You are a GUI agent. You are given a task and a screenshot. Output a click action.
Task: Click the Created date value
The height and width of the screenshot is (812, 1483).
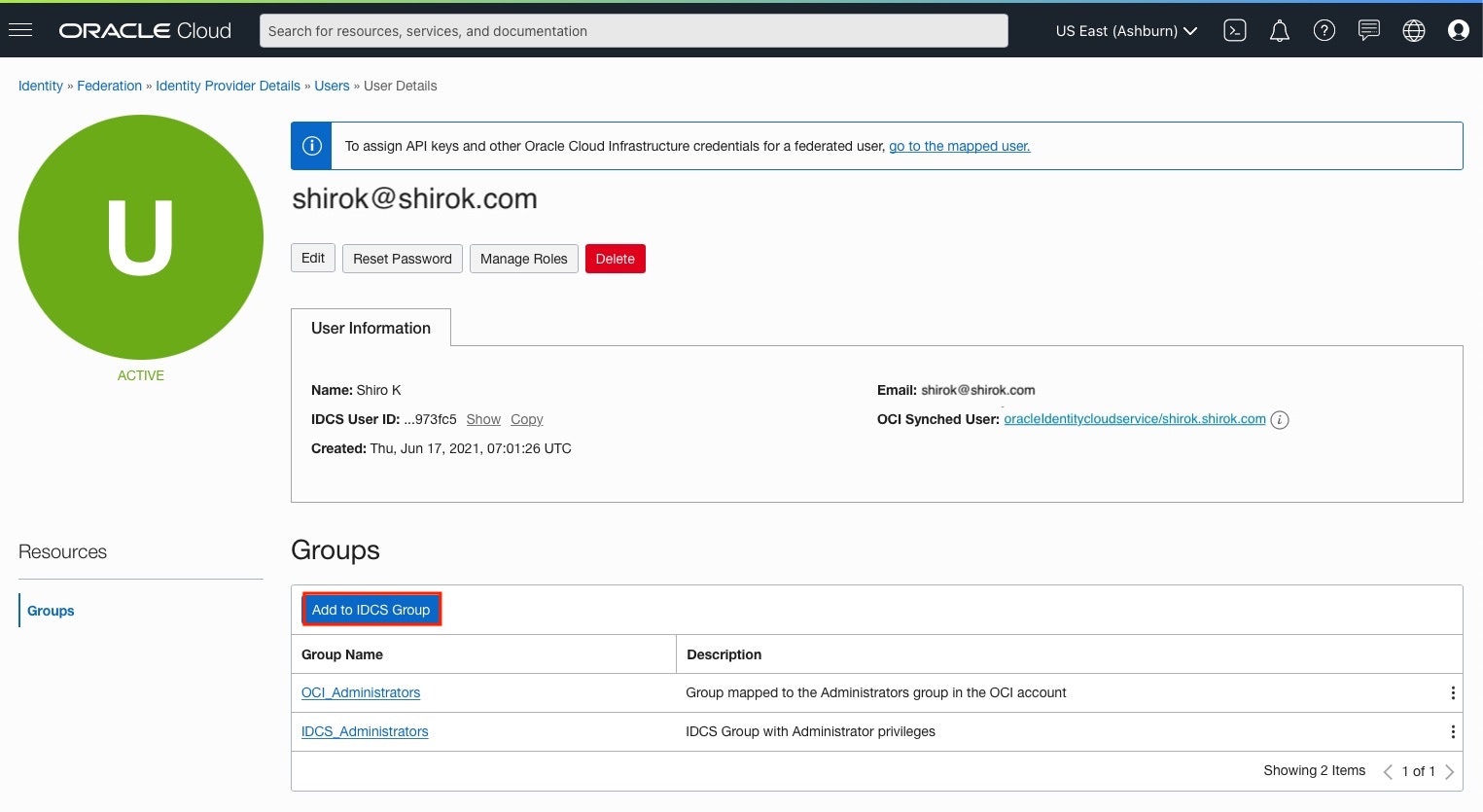click(471, 448)
